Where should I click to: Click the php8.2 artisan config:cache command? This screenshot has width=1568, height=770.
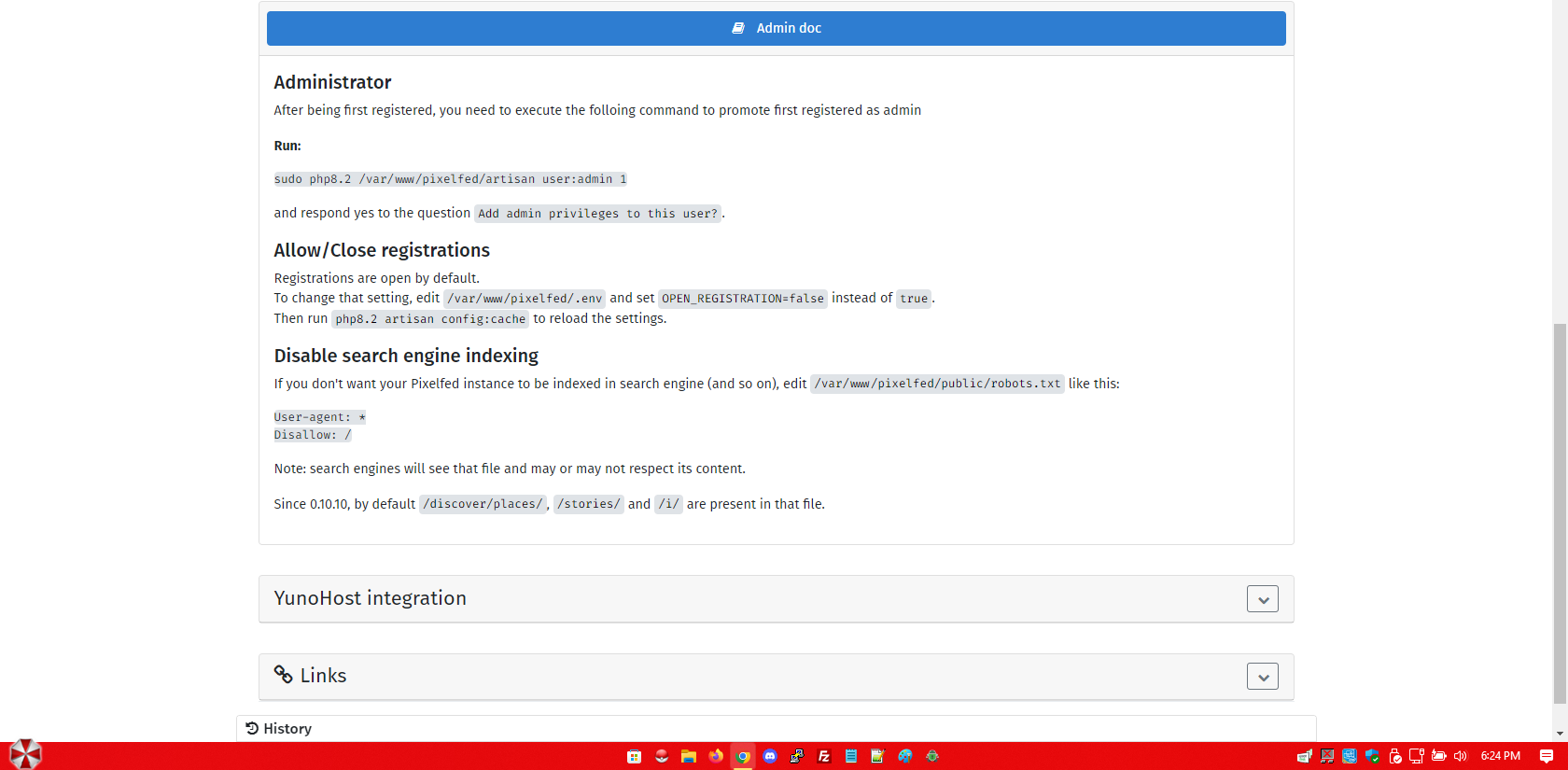(x=430, y=319)
